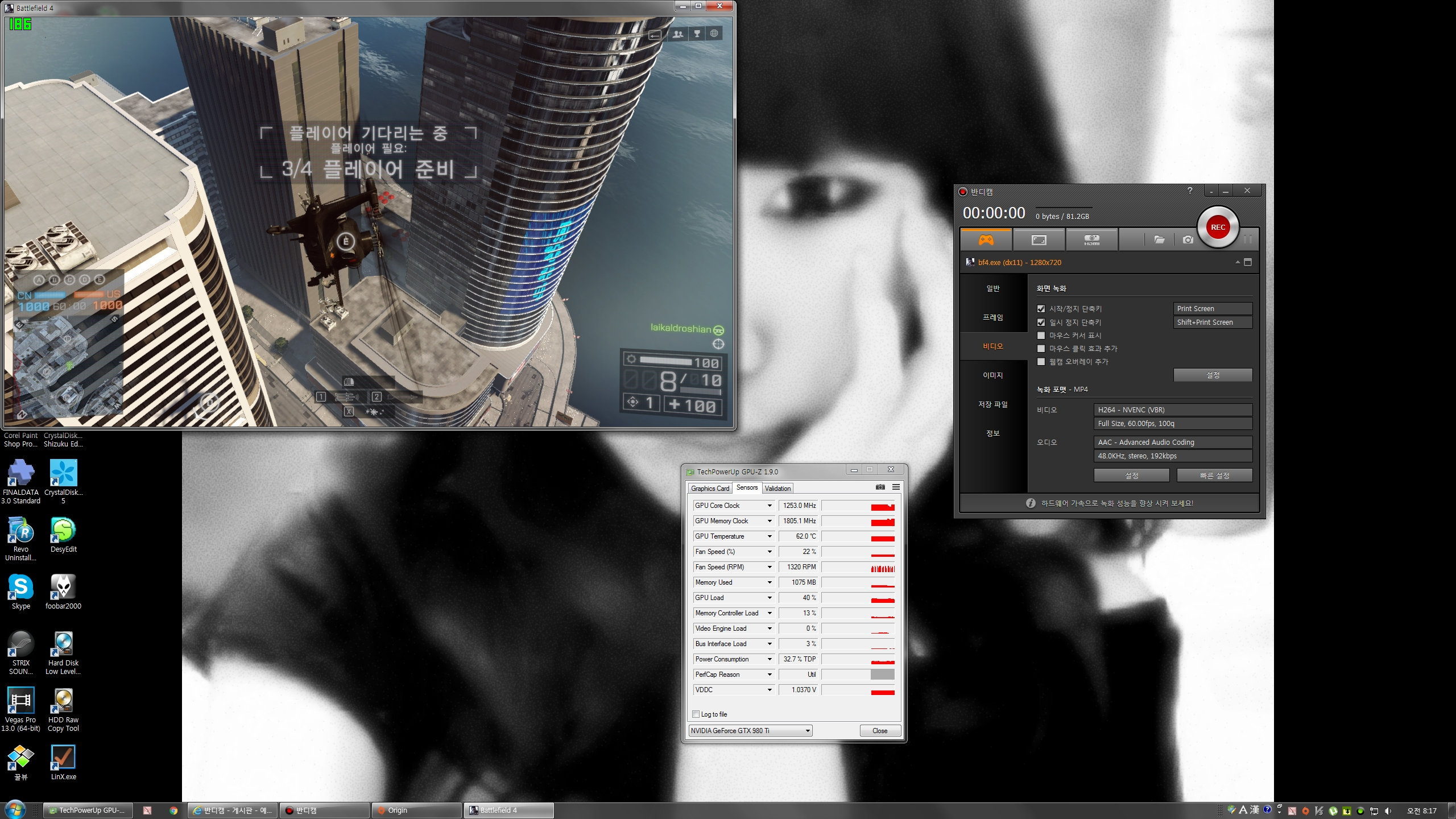Click Bandicam screenshot camera icon
The height and width of the screenshot is (819, 1456).
pos(1188,239)
